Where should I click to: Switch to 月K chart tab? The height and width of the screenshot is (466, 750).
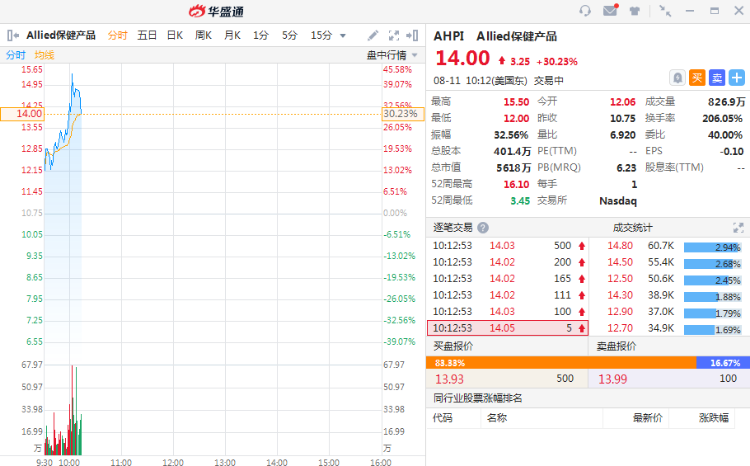point(232,35)
